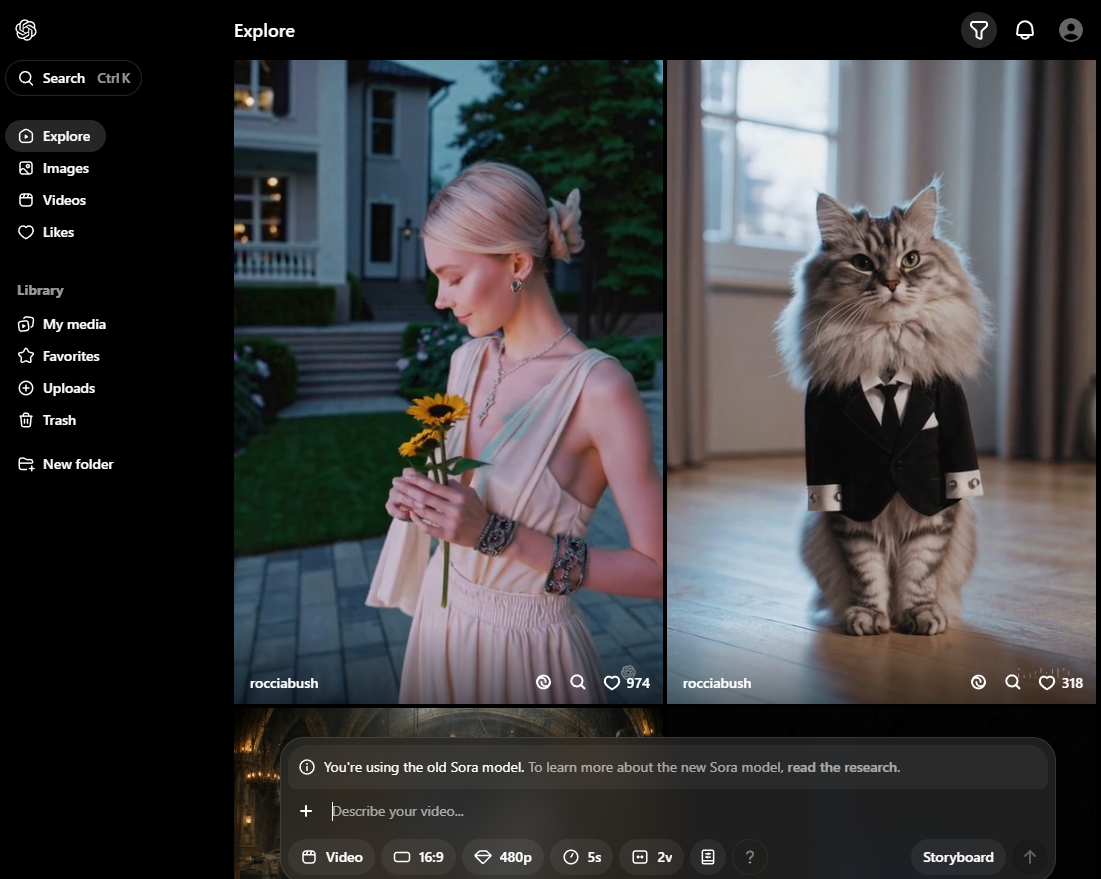Click the plus icon to attach media
Image resolution: width=1101 pixels, height=879 pixels.
tap(307, 811)
